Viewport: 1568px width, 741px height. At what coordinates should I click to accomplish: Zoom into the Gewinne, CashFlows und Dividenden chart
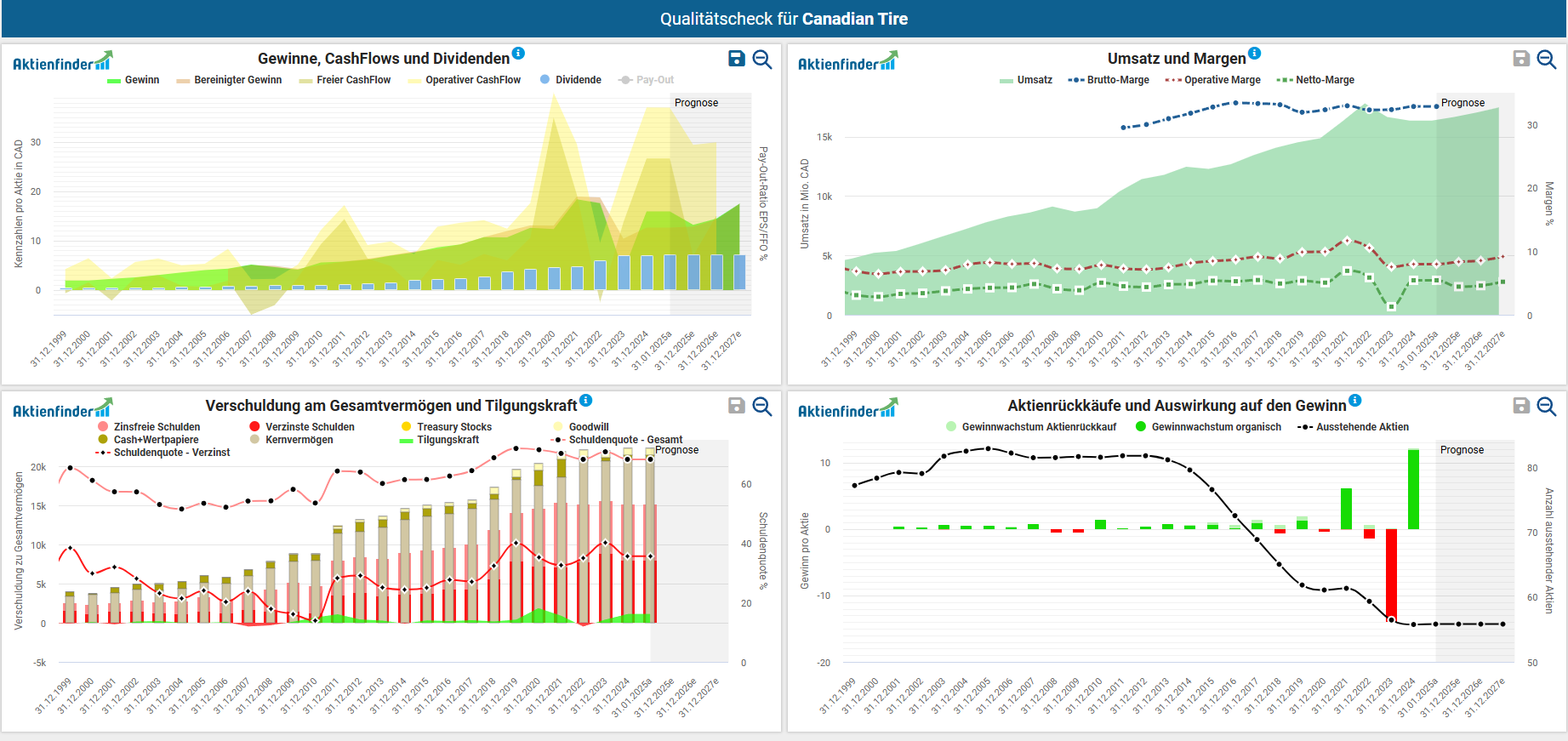point(762,59)
